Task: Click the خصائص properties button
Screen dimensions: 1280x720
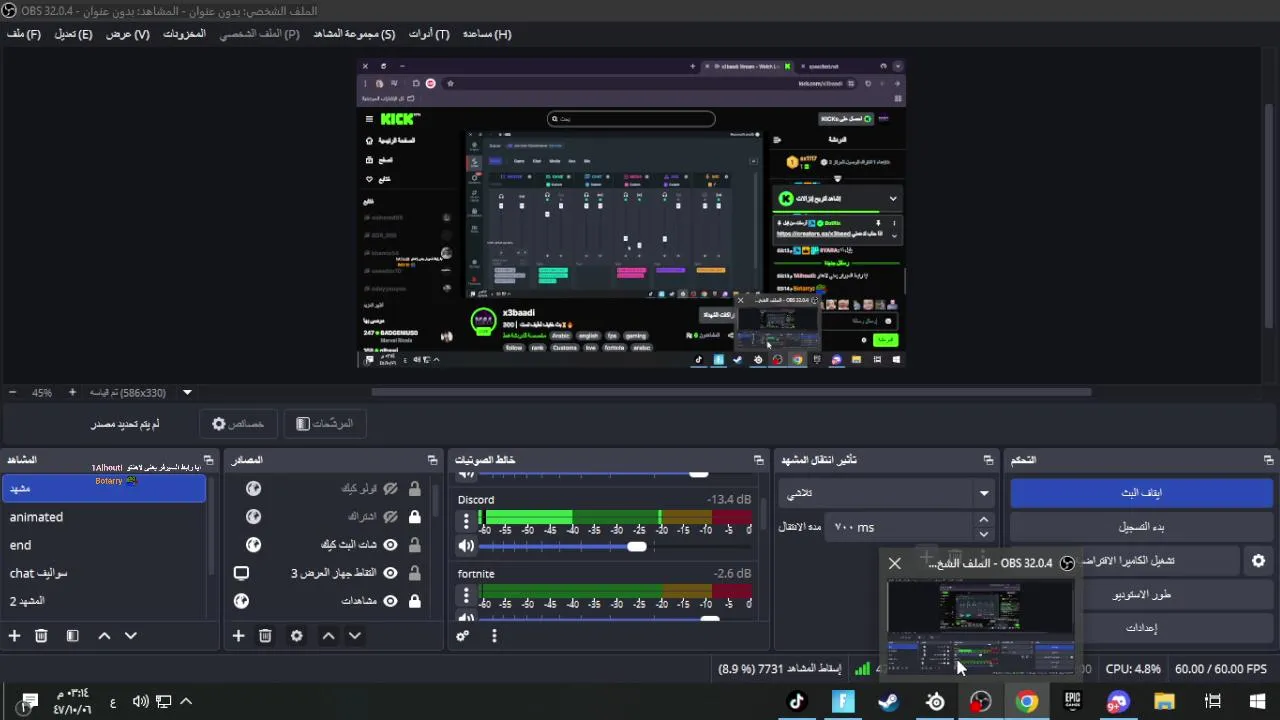Action: [238, 424]
